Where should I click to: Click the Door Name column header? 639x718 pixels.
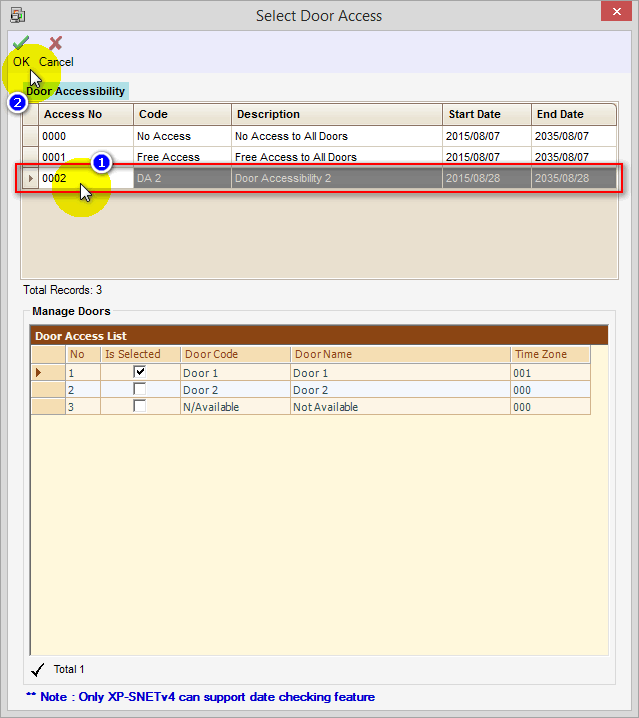[400, 354]
